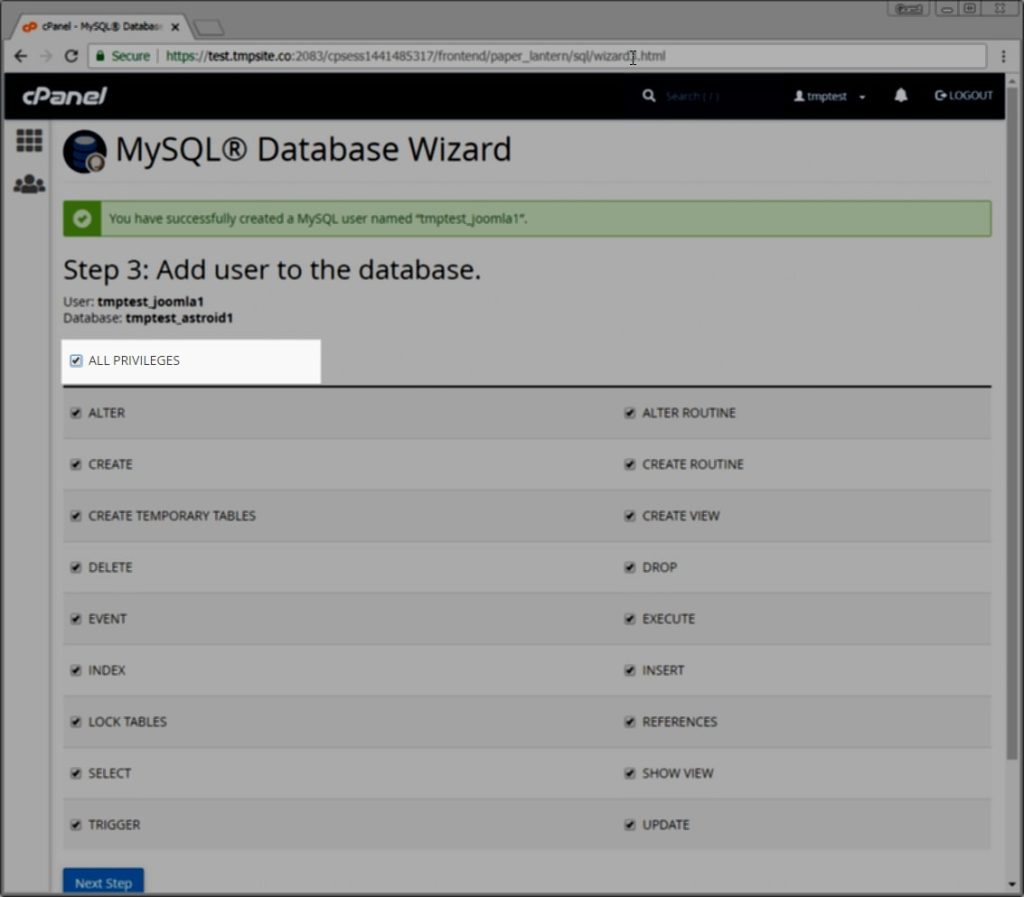Click the MySQL Database Wizard icon
The height and width of the screenshot is (897, 1024).
point(85,151)
